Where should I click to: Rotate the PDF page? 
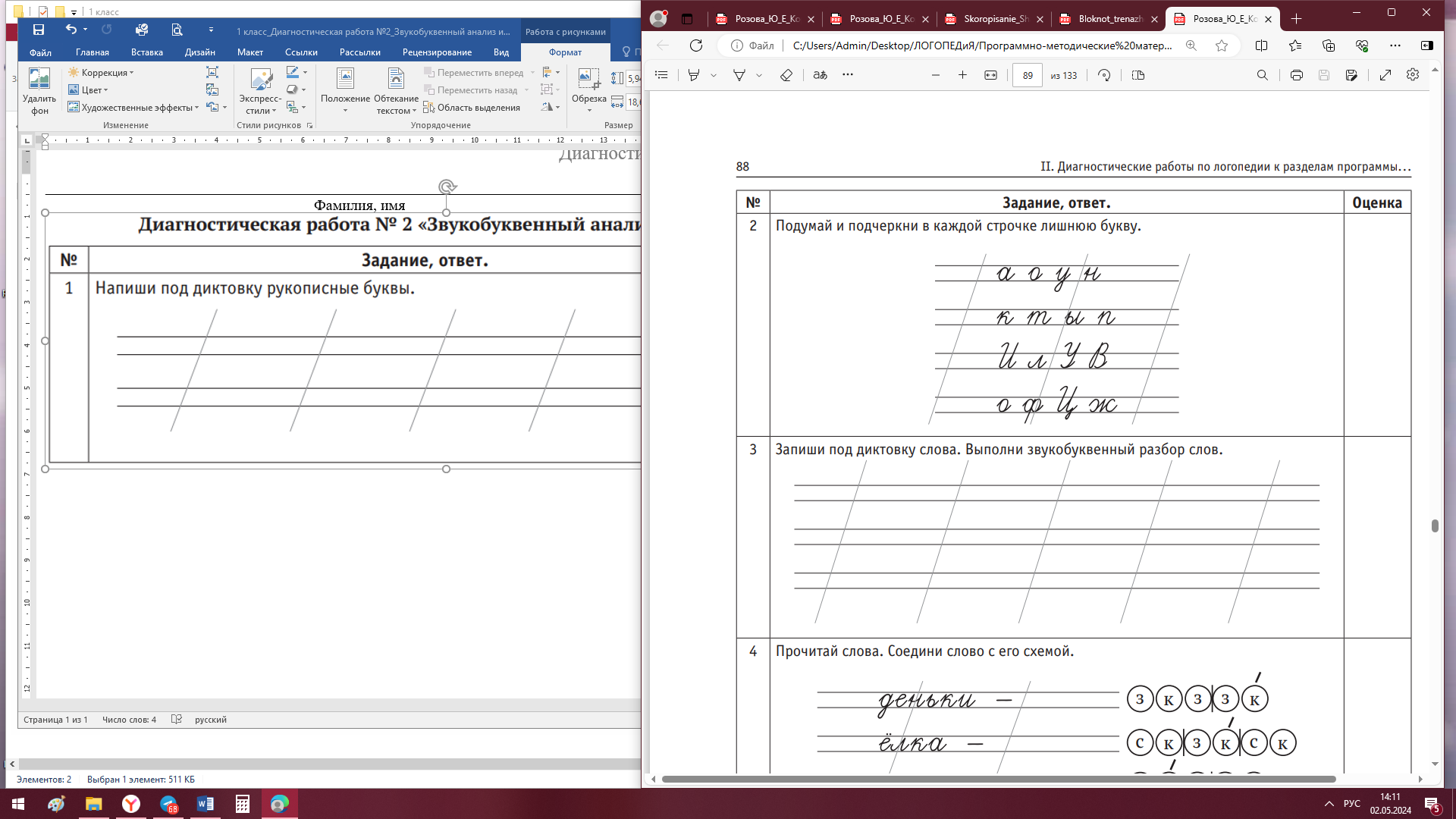pos(1104,75)
